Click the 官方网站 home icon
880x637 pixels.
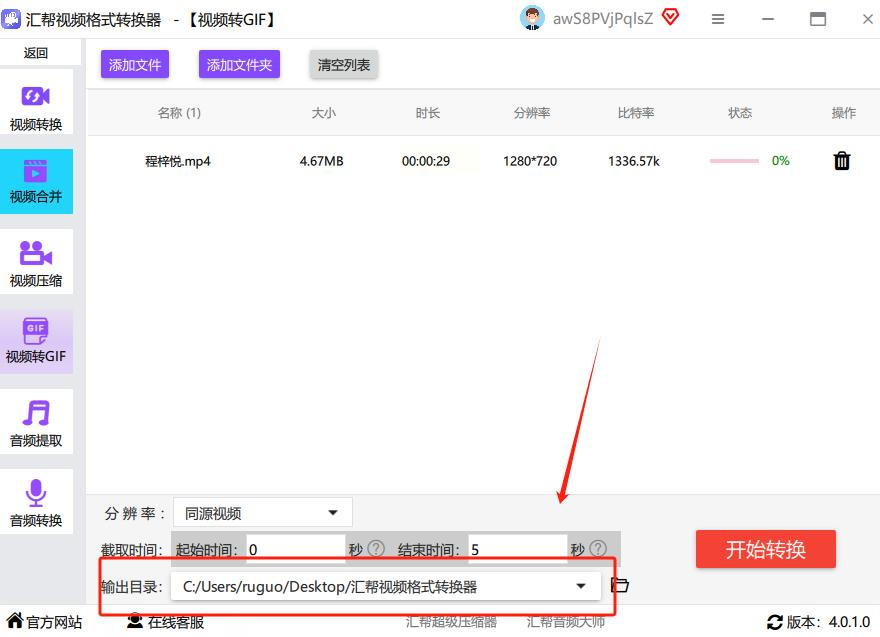tap(15, 621)
